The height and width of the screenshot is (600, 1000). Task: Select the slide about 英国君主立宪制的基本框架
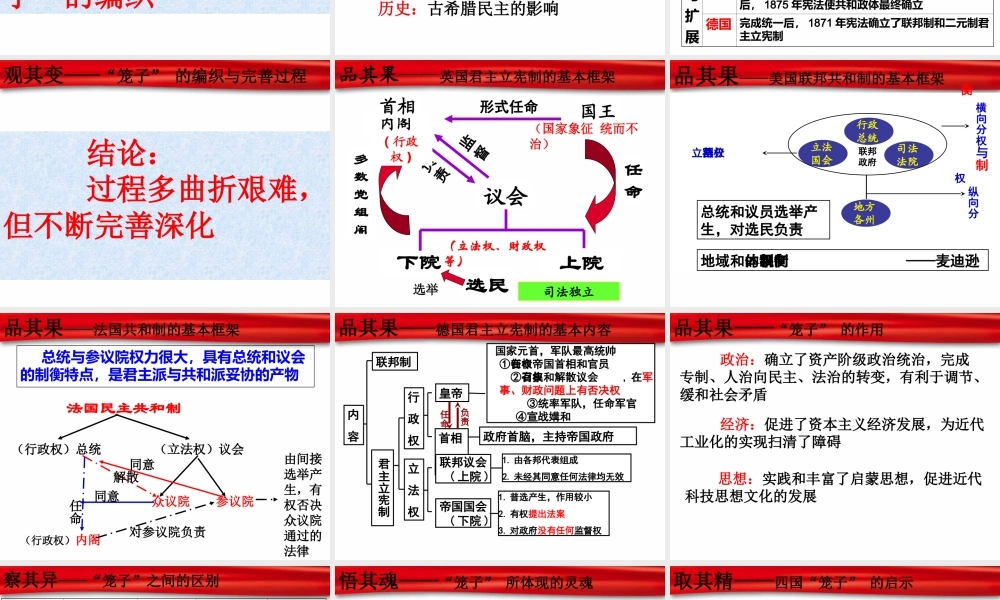500,183
